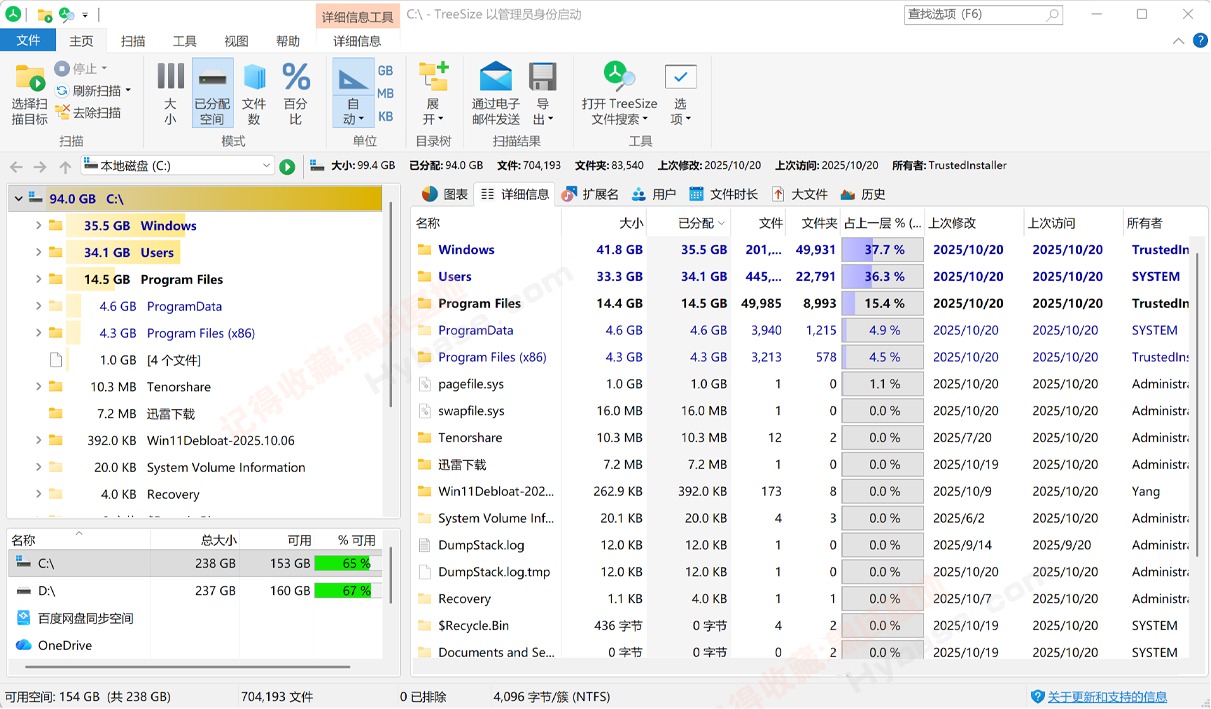Select the 选择扫描目标 scan target icon
Screen dimensions: 1211x709
coord(29,92)
